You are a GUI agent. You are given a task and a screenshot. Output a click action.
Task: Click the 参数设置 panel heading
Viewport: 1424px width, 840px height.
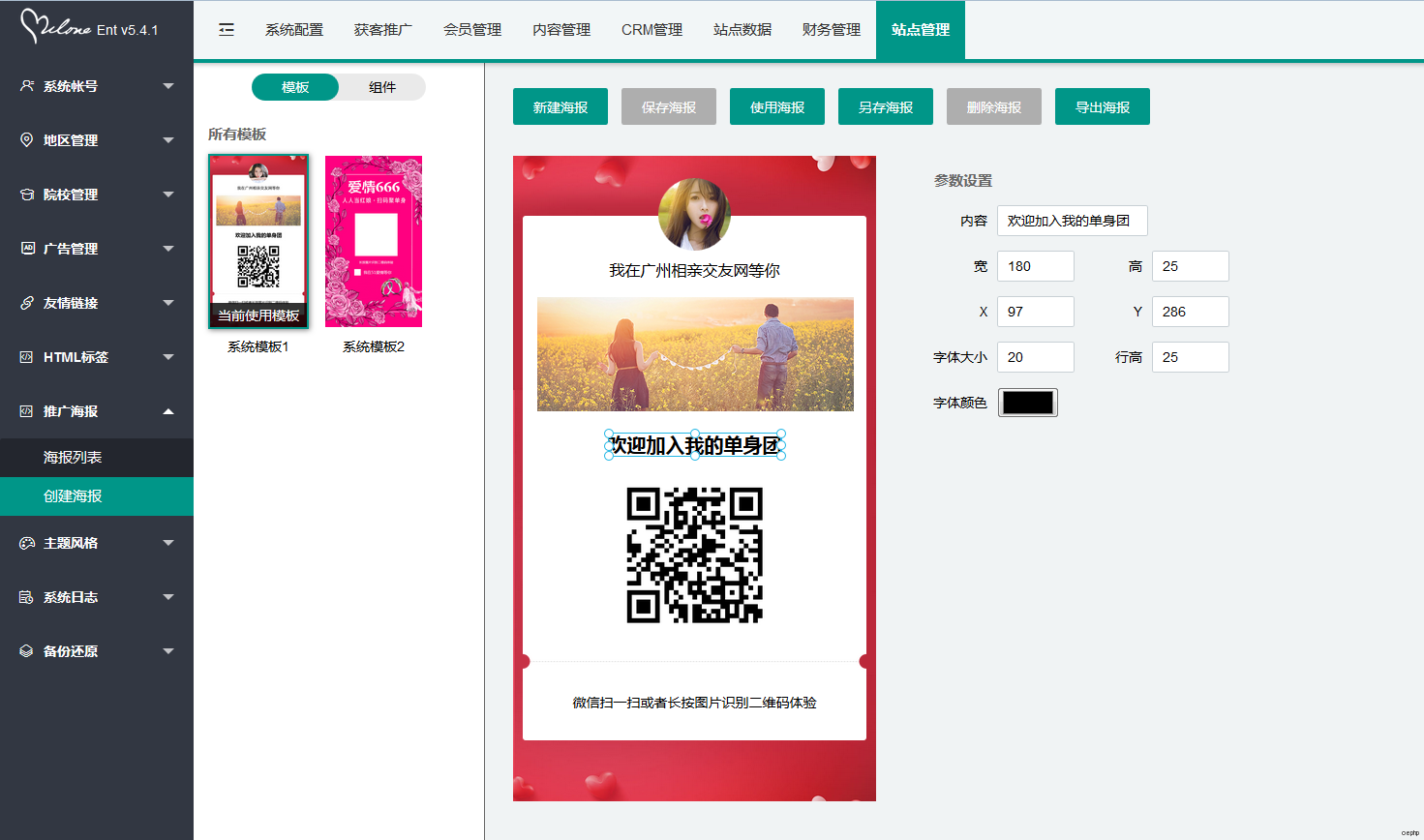[963, 180]
